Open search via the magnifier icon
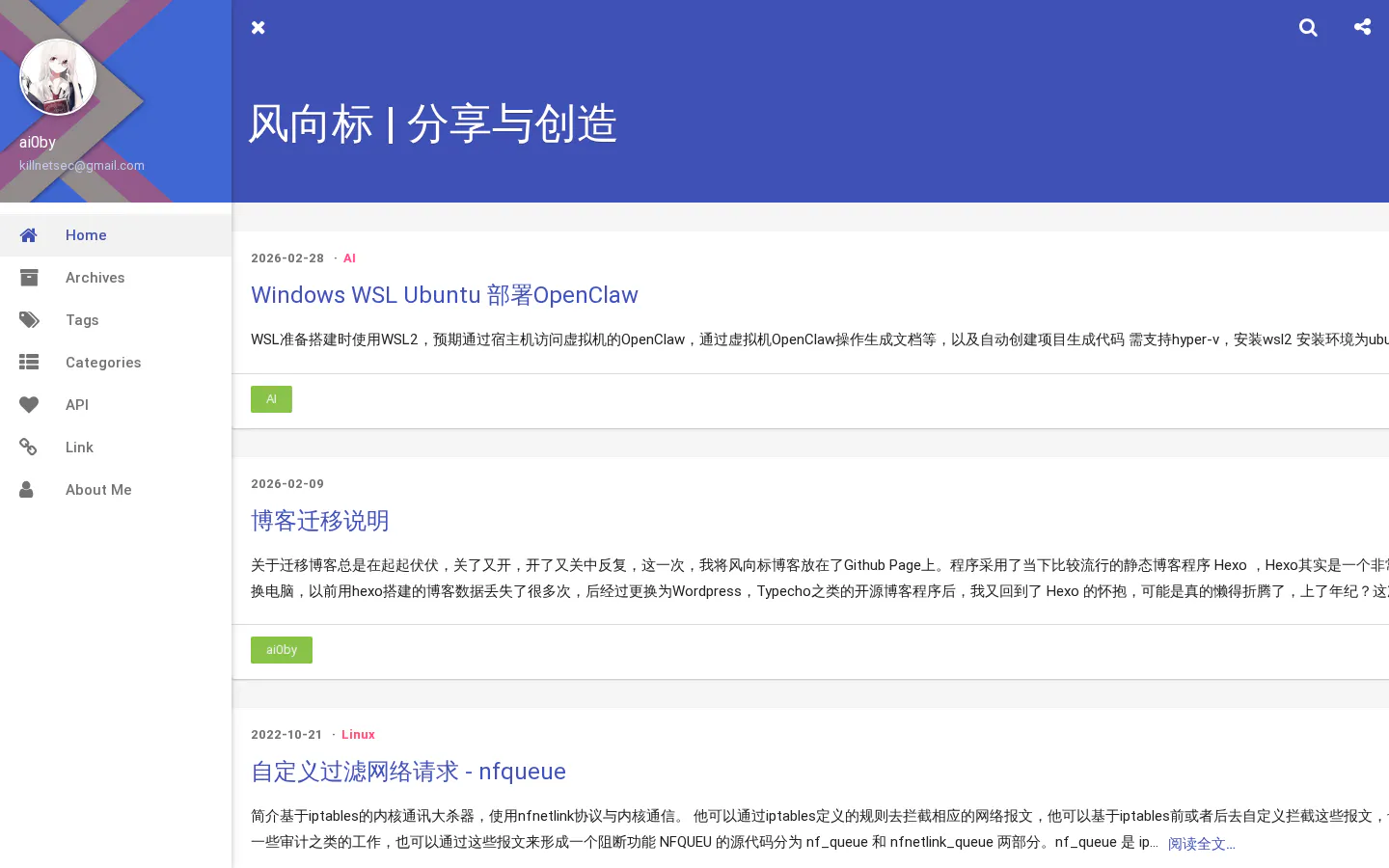This screenshot has width=1389, height=868. click(1308, 28)
